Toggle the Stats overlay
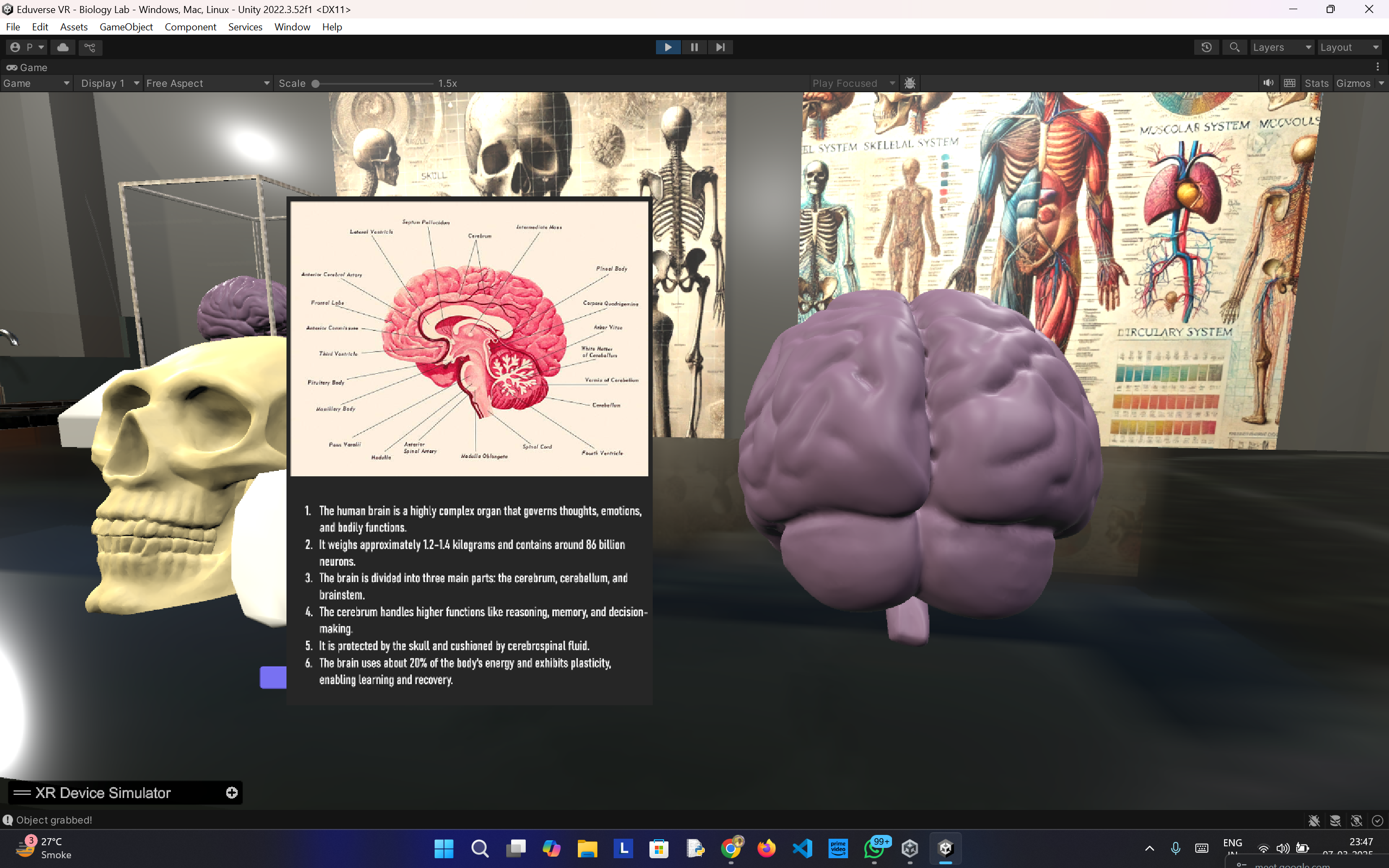1389x868 pixels. (1316, 83)
